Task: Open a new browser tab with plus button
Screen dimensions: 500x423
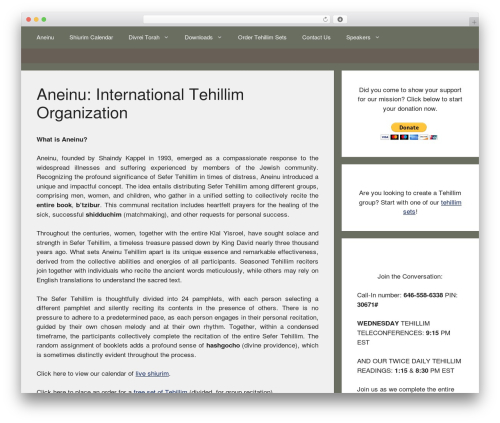Action: (474, 22)
